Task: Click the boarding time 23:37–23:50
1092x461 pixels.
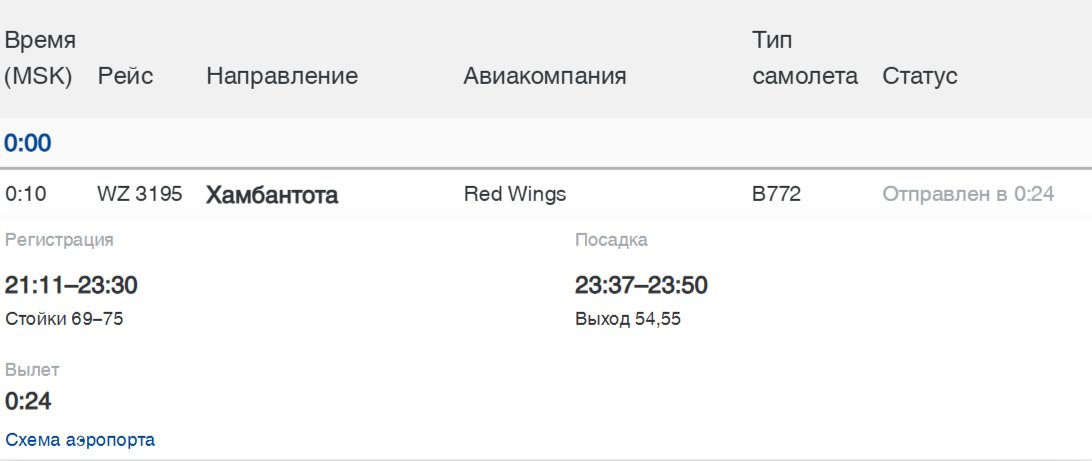Action: tap(641, 286)
